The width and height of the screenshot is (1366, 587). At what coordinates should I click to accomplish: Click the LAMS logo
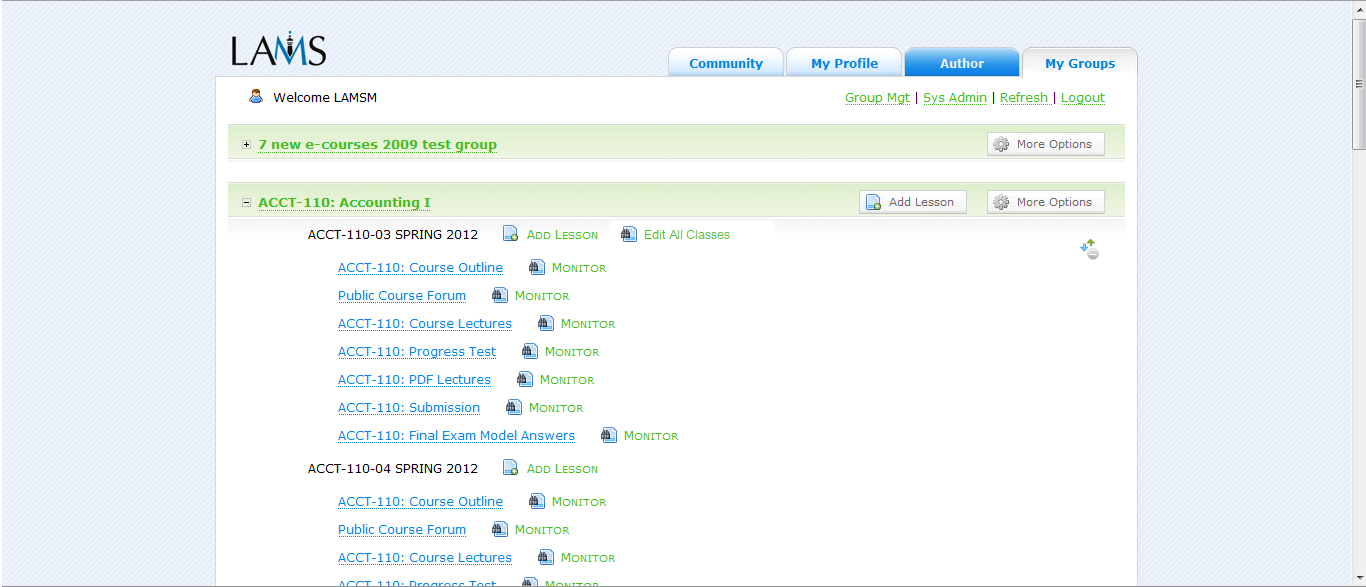(278, 49)
